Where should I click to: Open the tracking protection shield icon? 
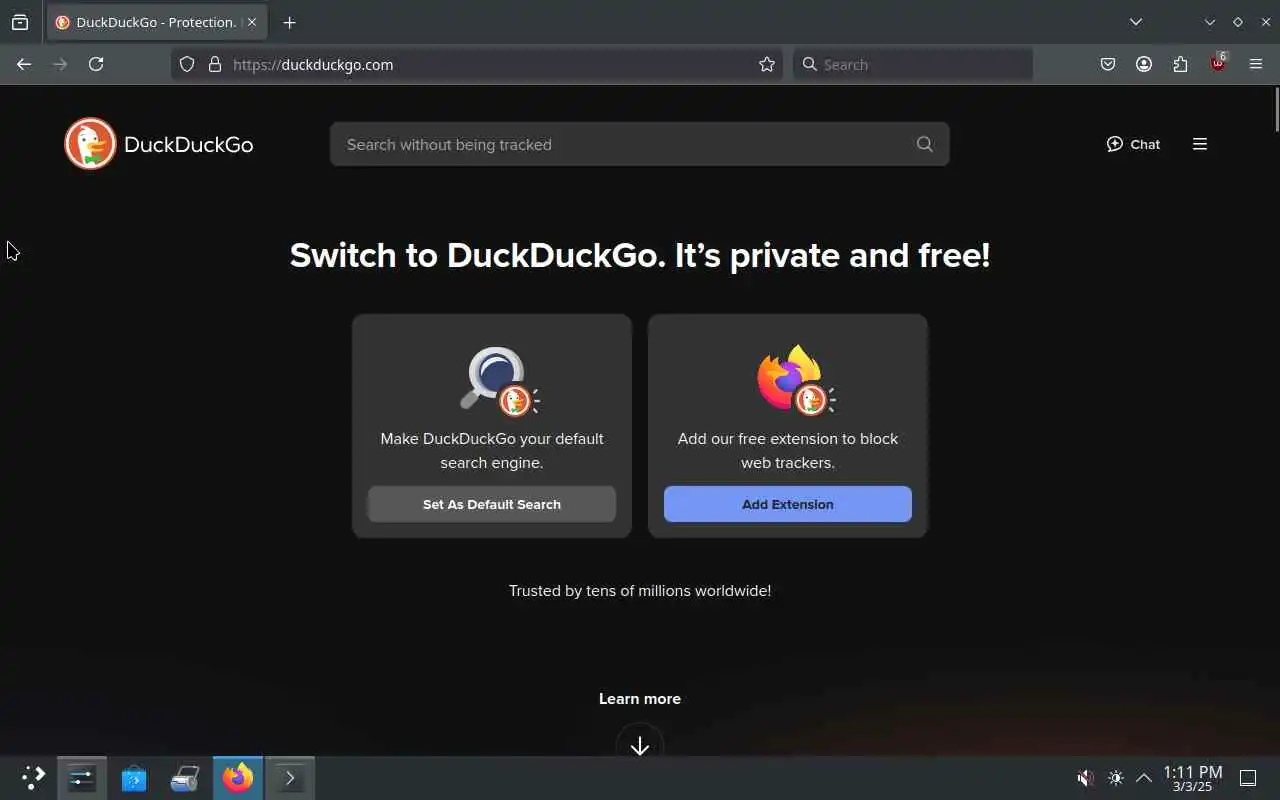[187, 64]
